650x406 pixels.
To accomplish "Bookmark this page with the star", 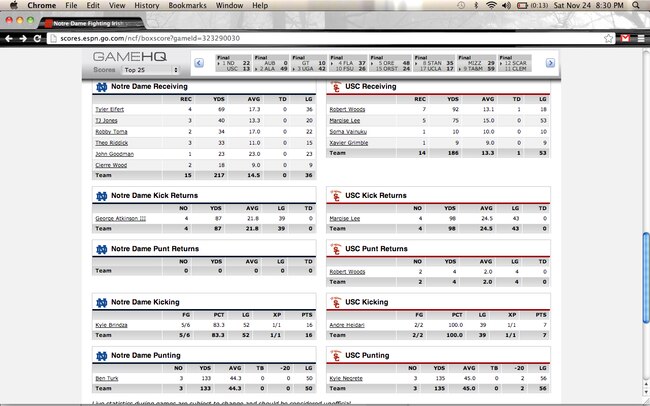I will (608, 39).
